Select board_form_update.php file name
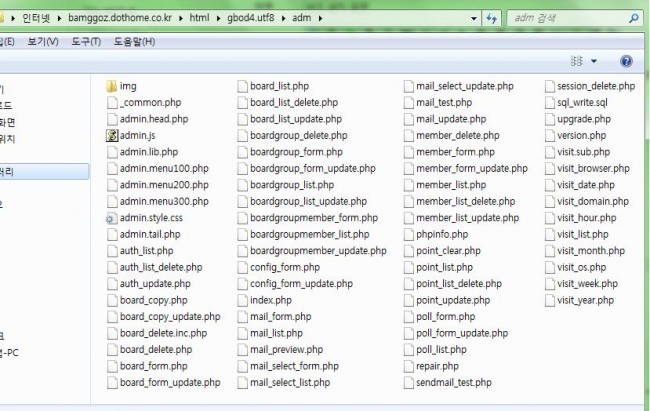This screenshot has height=411, width=650. point(170,383)
